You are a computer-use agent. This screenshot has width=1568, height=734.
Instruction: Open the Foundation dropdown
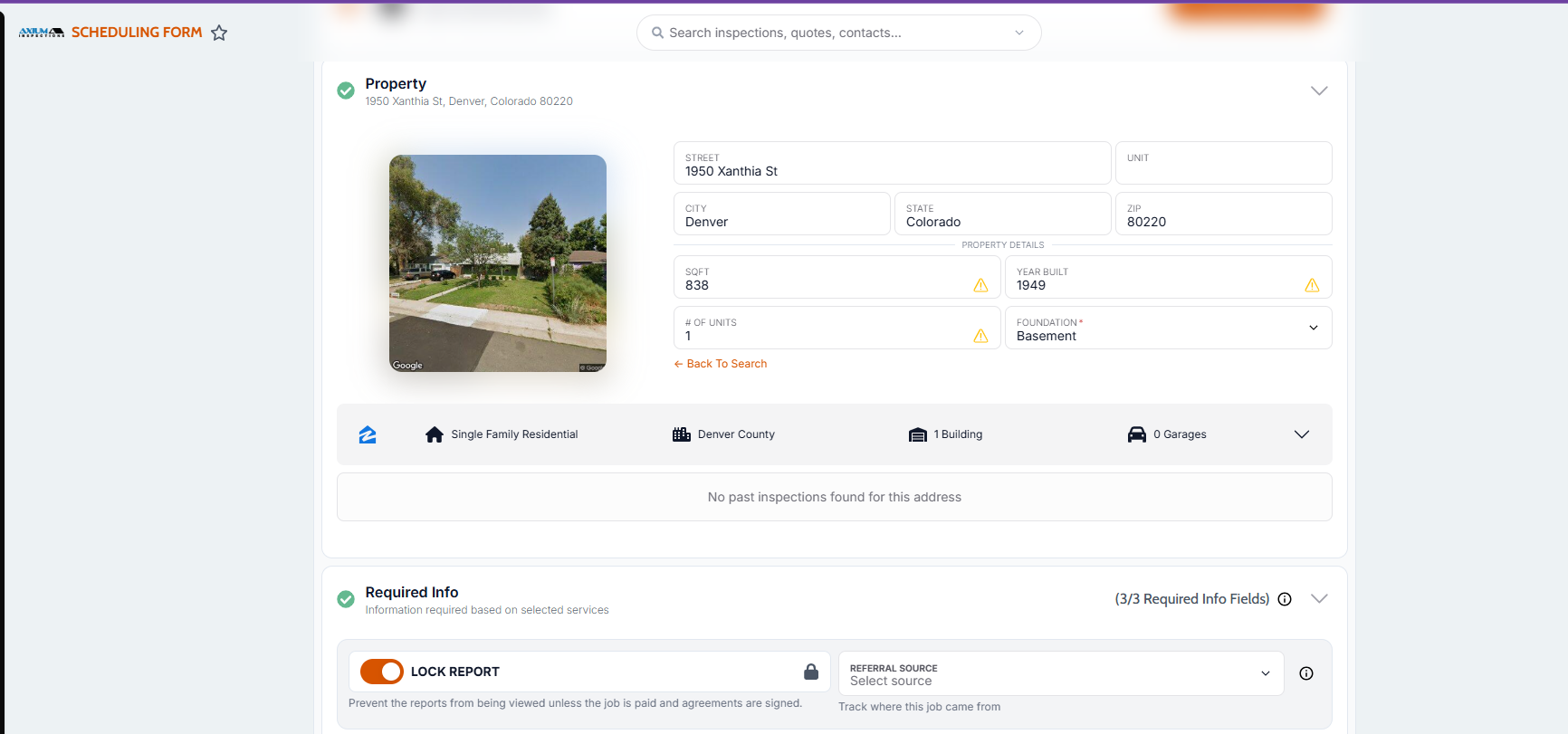pyautogui.click(x=1168, y=328)
